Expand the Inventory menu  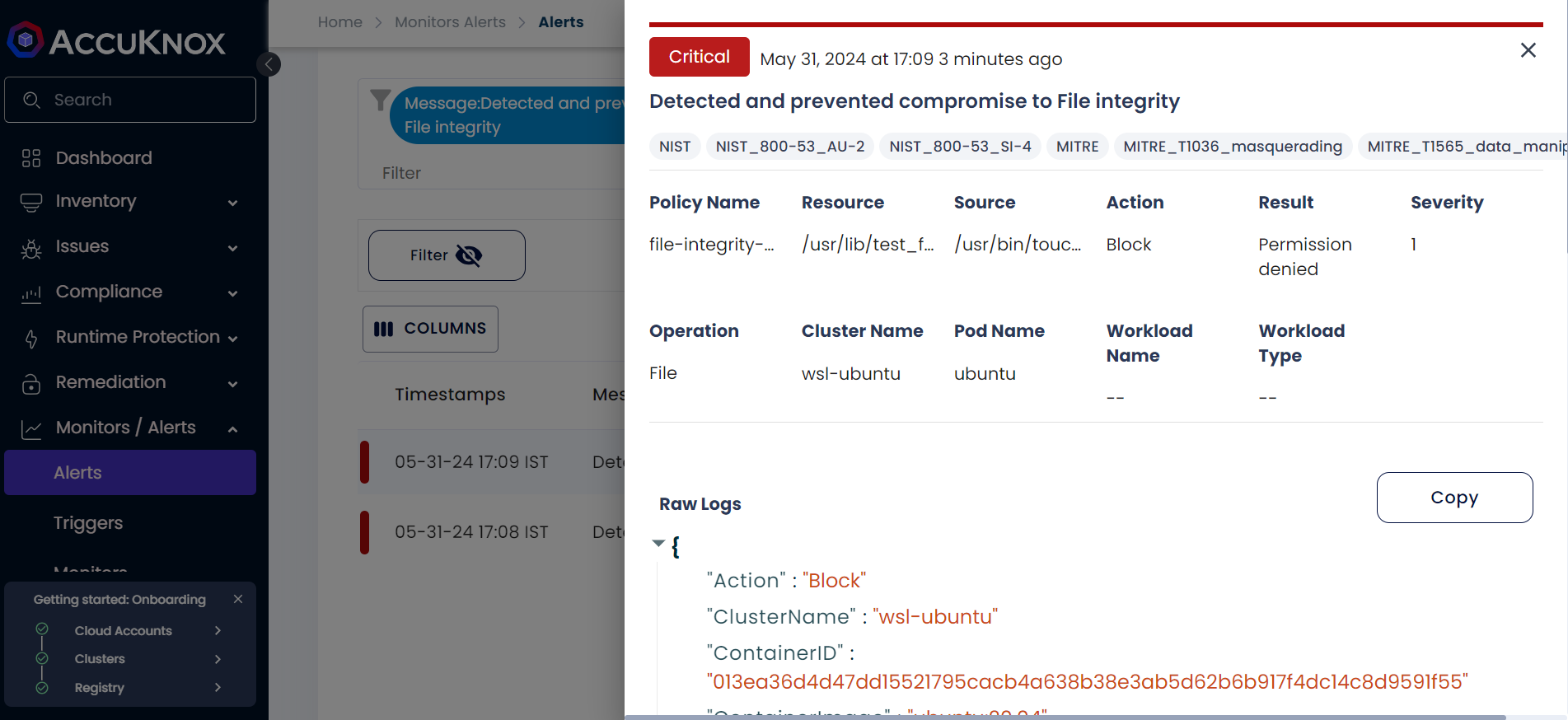coord(232,203)
